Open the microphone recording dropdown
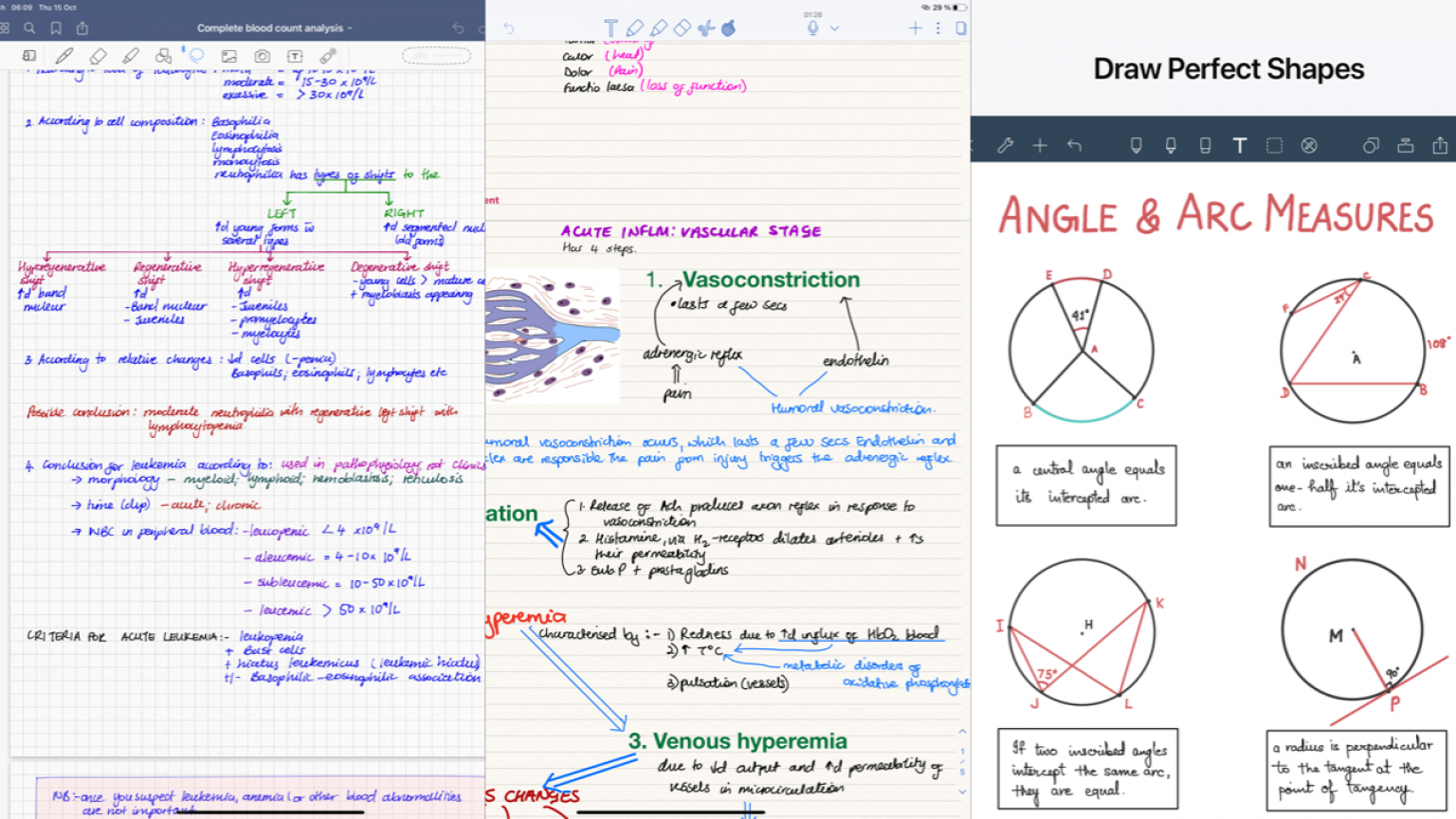Screen dimensions: 1456x819 834,28
